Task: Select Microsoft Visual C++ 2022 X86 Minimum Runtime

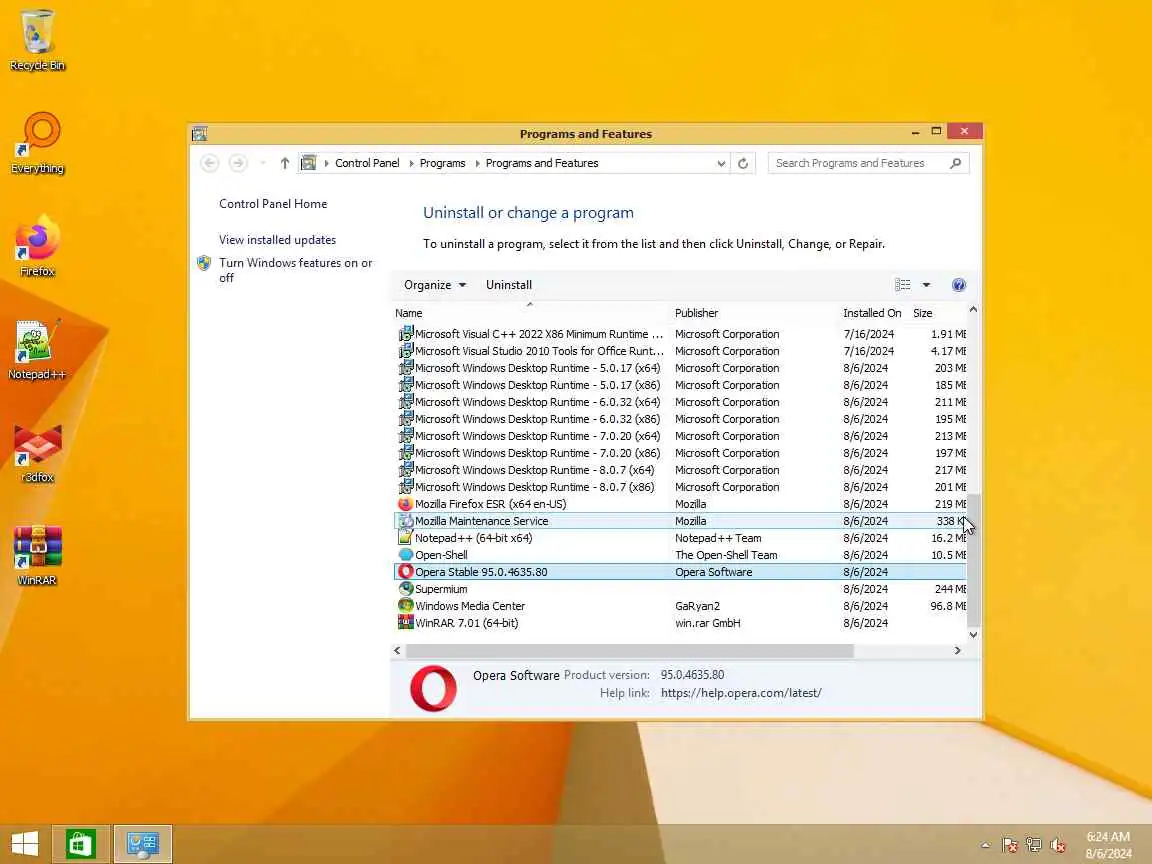Action: click(x=680, y=334)
